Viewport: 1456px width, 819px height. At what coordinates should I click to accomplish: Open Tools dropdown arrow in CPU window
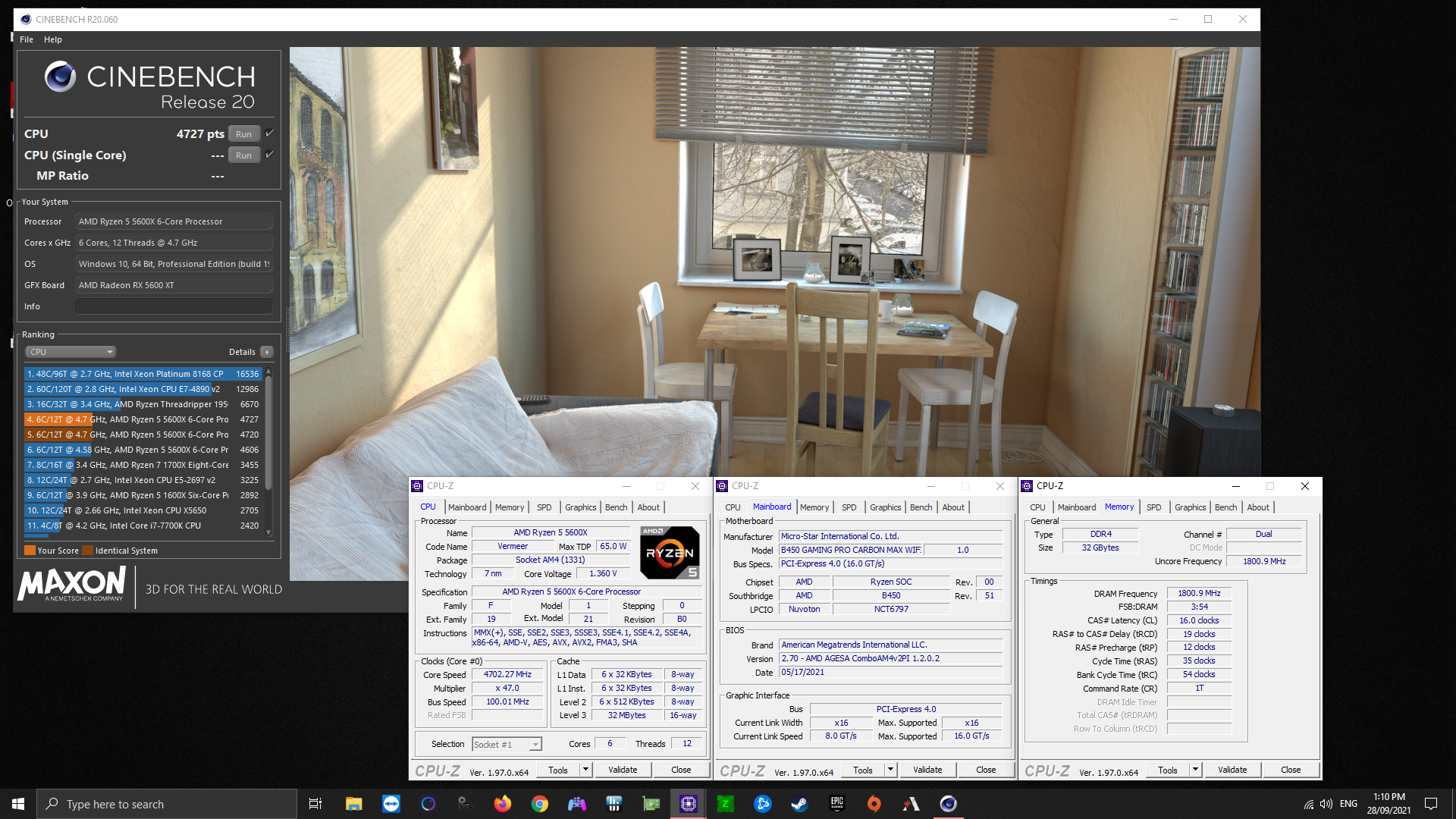[585, 770]
